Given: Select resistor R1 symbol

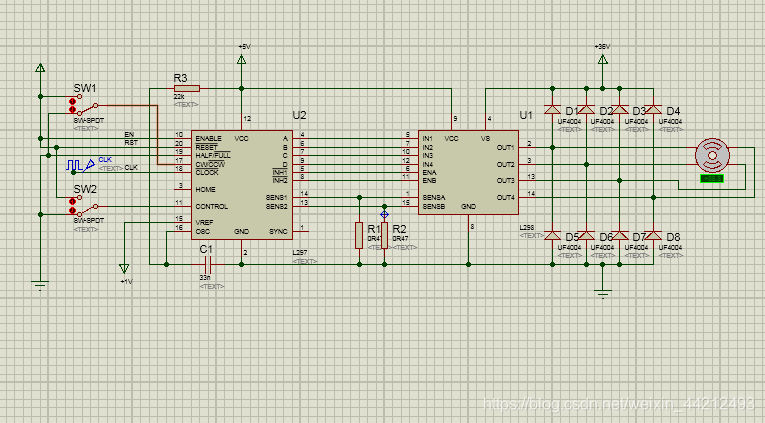Looking at the screenshot, I should (359, 236).
